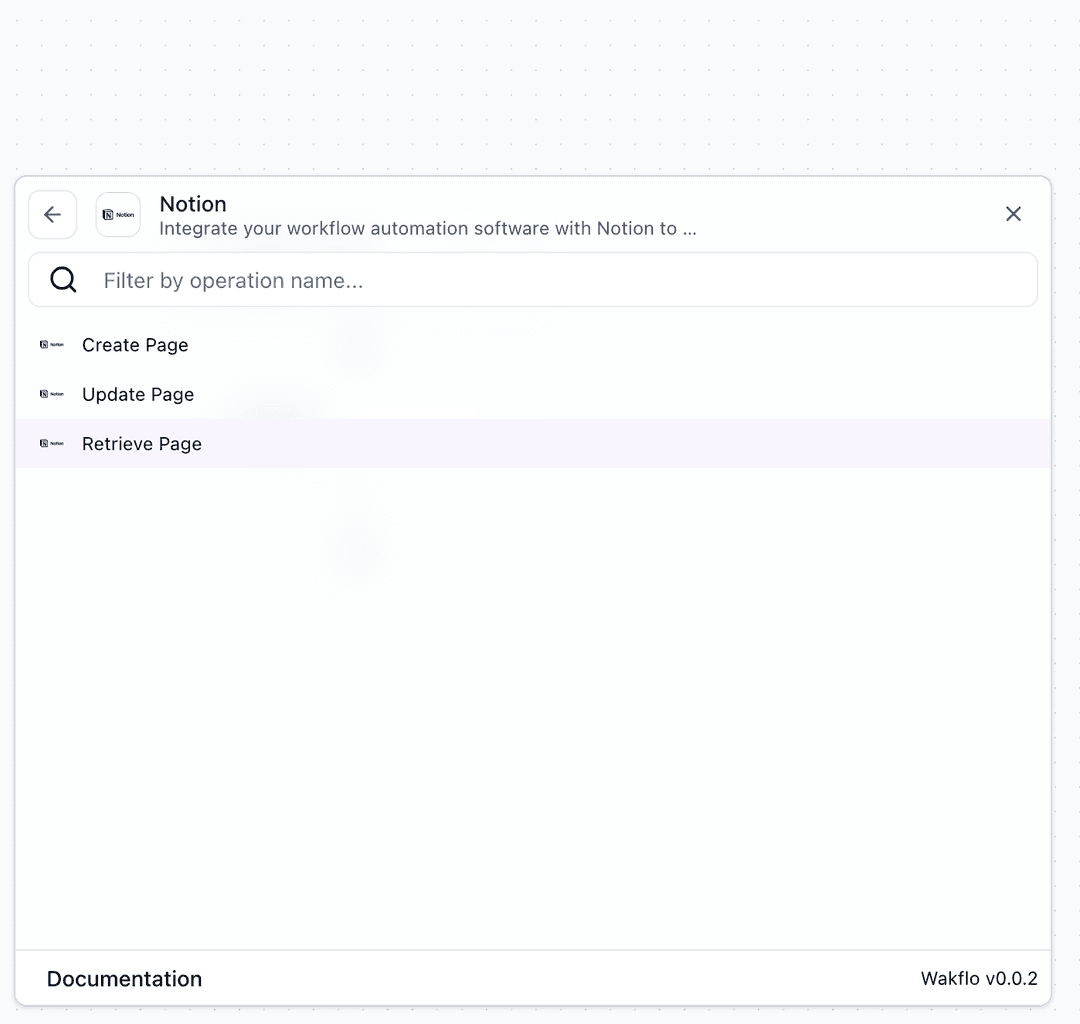Viewport: 1080px width, 1024px height.
Task: Choose the Update Page operation
Action: [138, 394]
